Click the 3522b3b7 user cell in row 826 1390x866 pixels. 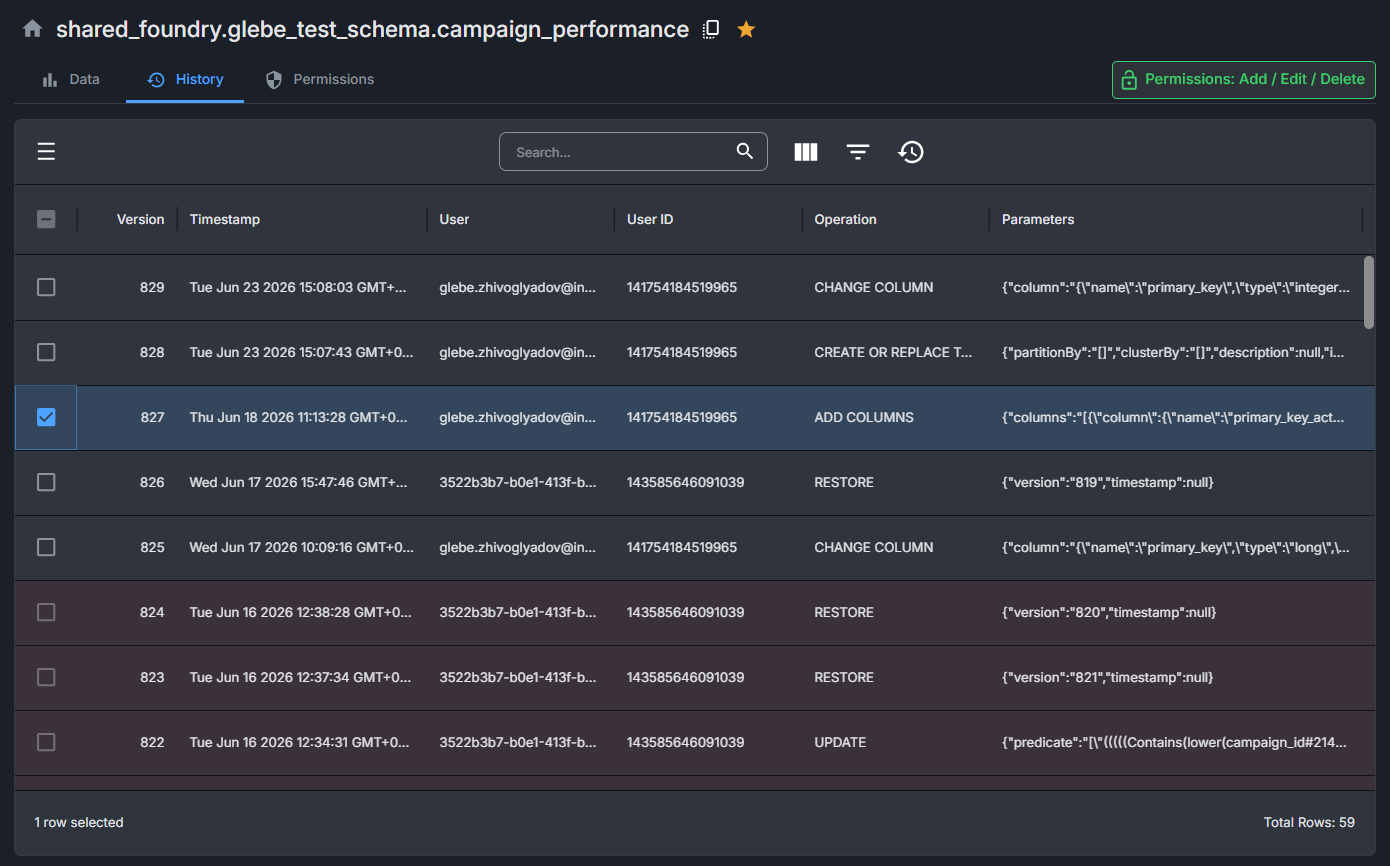tap(518, 482)
